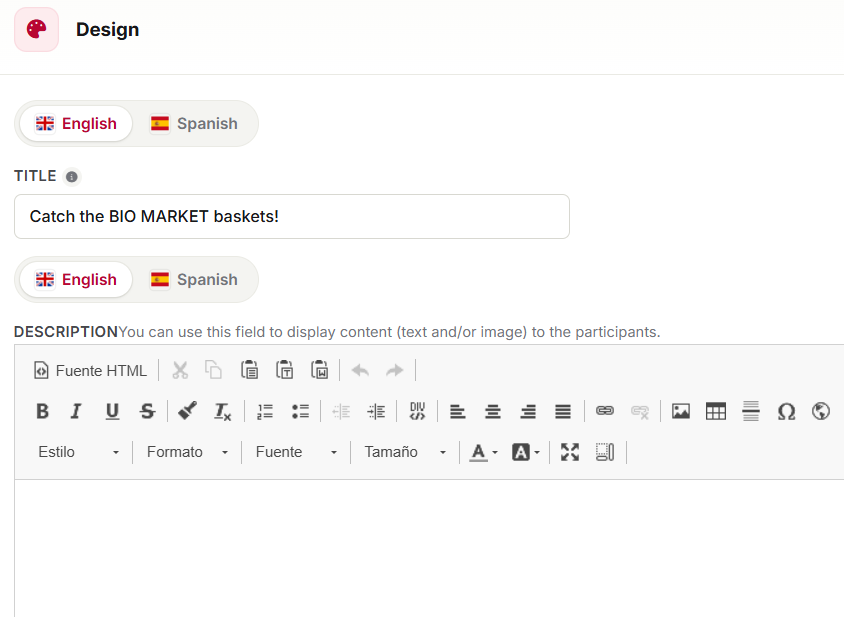Click the Design palette icon

point(36,29)
